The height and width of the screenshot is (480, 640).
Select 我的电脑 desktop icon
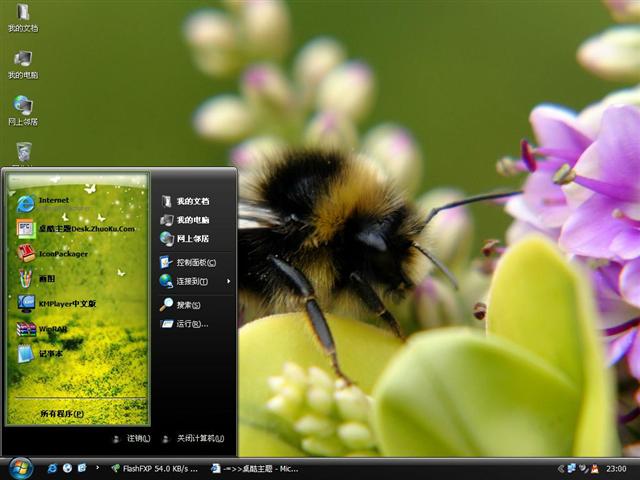click(x=23, y=65)
